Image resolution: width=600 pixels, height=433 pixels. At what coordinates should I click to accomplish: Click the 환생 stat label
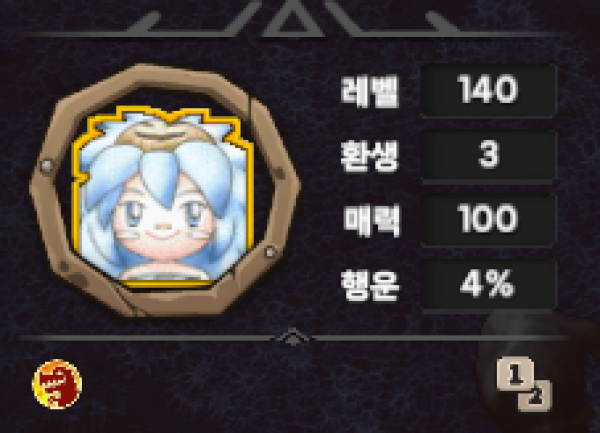(370, 155)
